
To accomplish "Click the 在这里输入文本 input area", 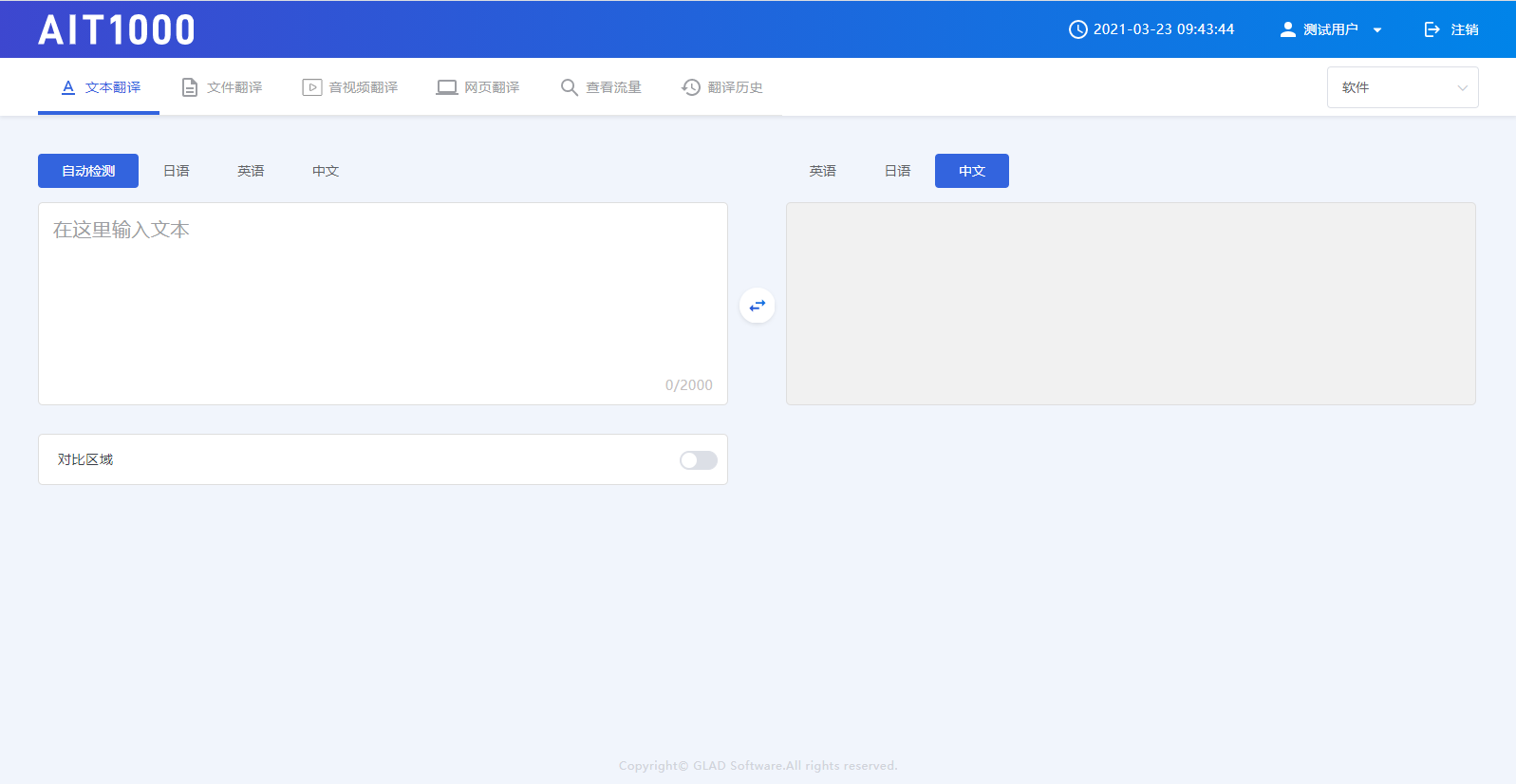I will point(383,294).
